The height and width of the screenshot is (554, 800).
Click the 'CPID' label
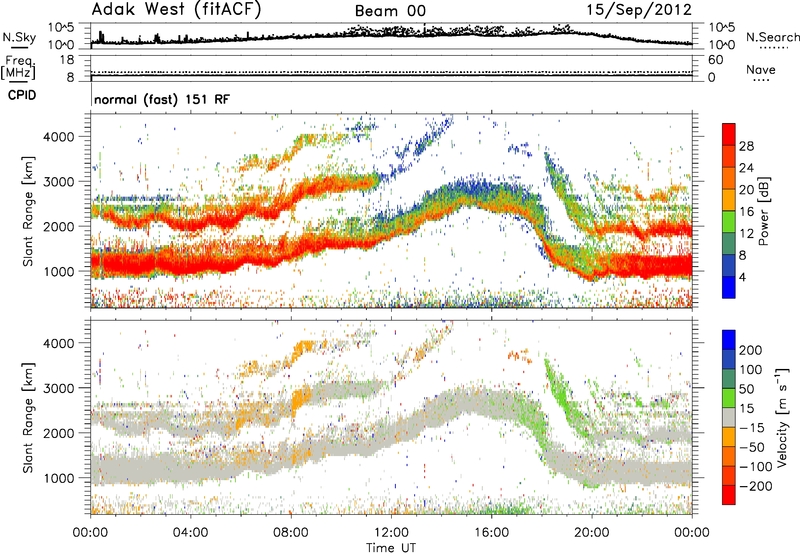coord(22,95)
